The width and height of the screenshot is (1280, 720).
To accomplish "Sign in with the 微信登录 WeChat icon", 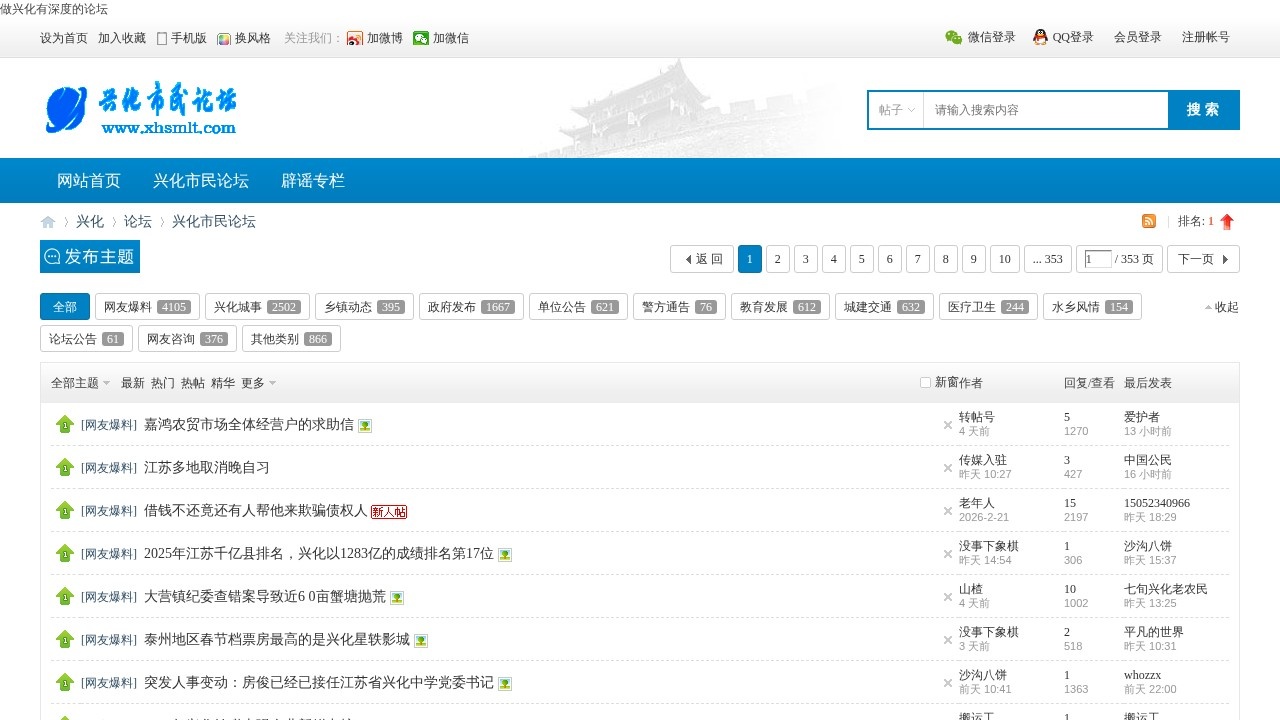I will (953, 37).
